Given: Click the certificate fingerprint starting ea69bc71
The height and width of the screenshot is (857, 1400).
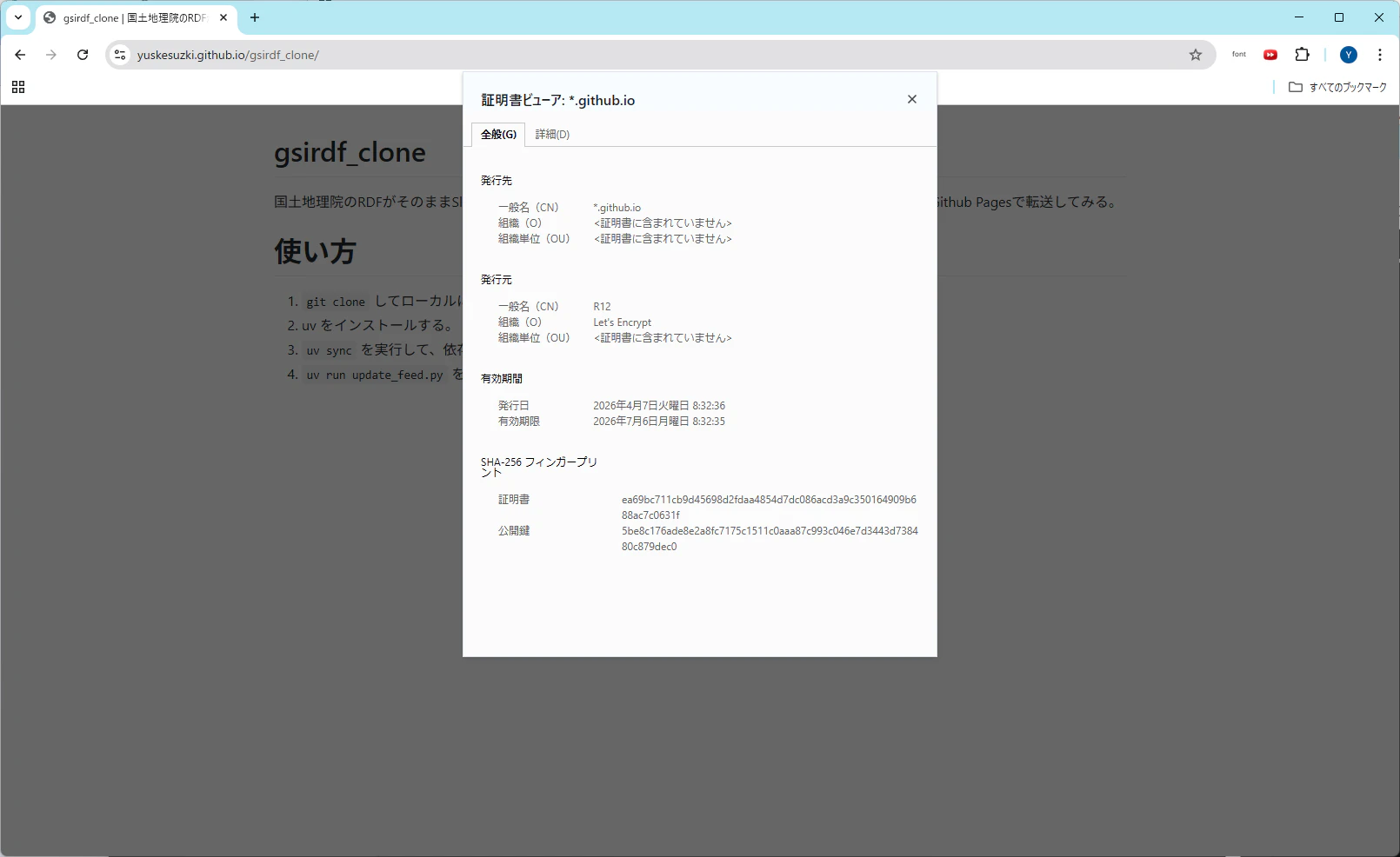Looking at the screenshot, I should [x=769, y=508].
